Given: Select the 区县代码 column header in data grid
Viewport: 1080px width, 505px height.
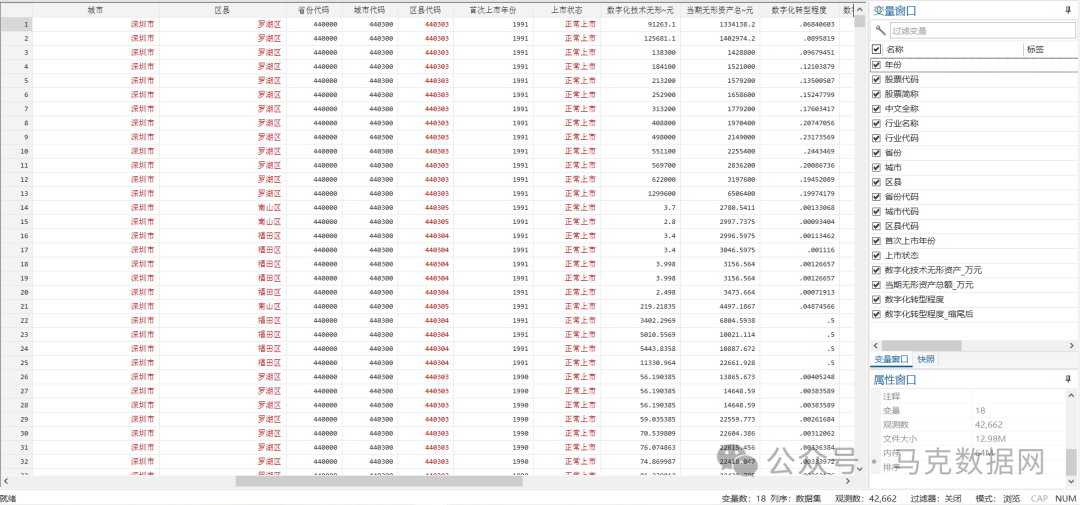Looking at the screenshot, I should tap(426, 10).
